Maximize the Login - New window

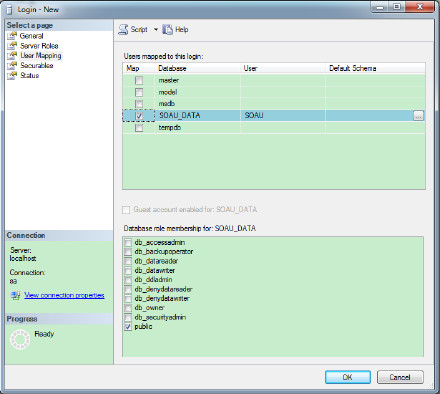point(397,7)
